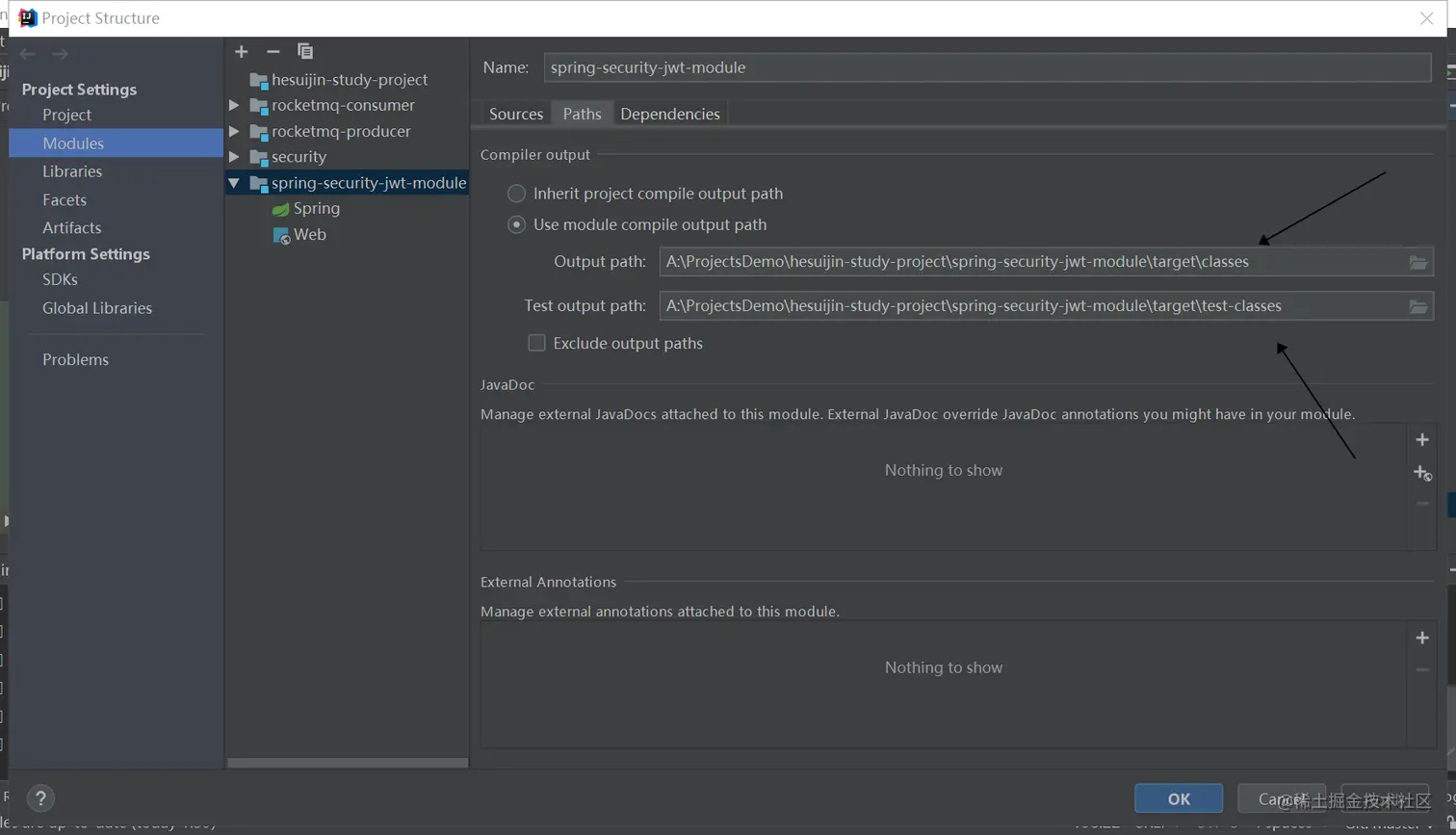The width and height of the screenshot is (1456, 835).
Task: Click the remove module minus icon
Action: coord(273,51)
